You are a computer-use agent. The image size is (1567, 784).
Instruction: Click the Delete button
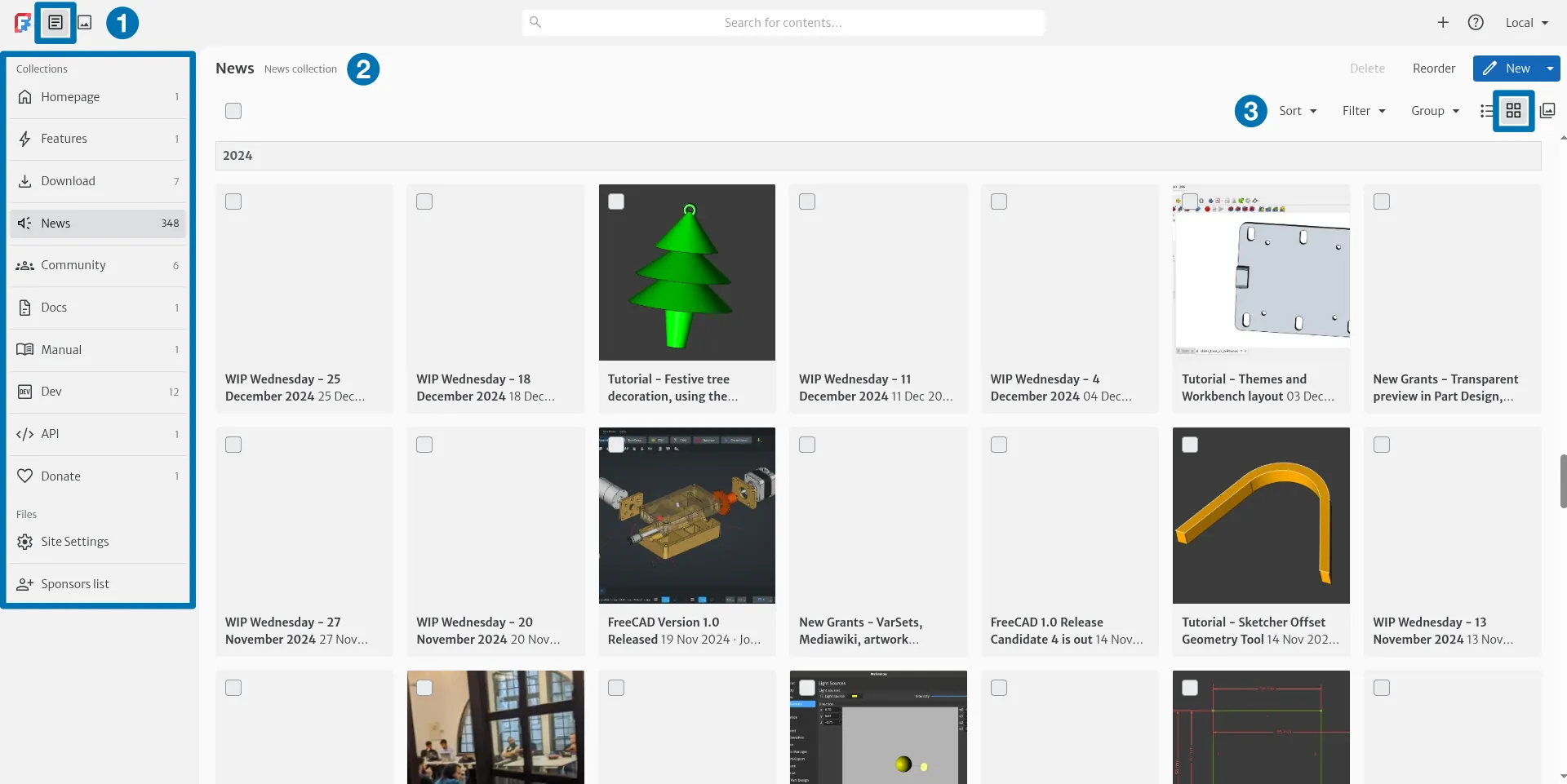1367,69
